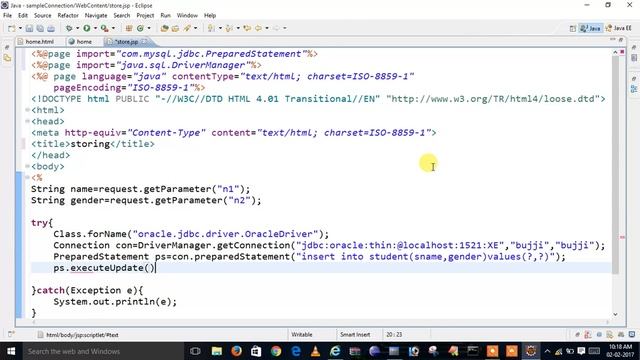The image size is (640, 360).
Task: Open dropdown arrow next to Back arrow
Action: tap(267, 28)
